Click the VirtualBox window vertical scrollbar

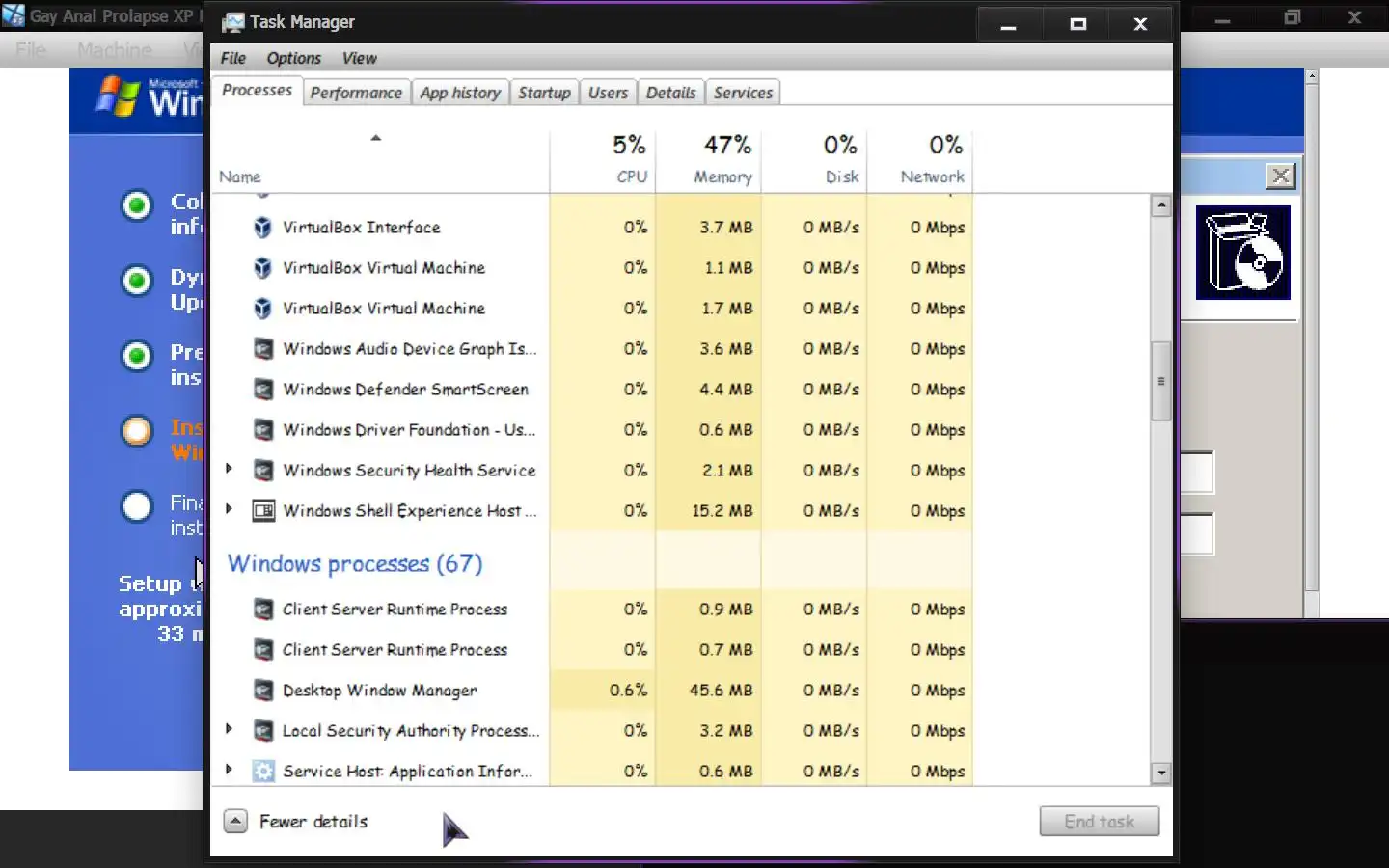pos(1312,338)
